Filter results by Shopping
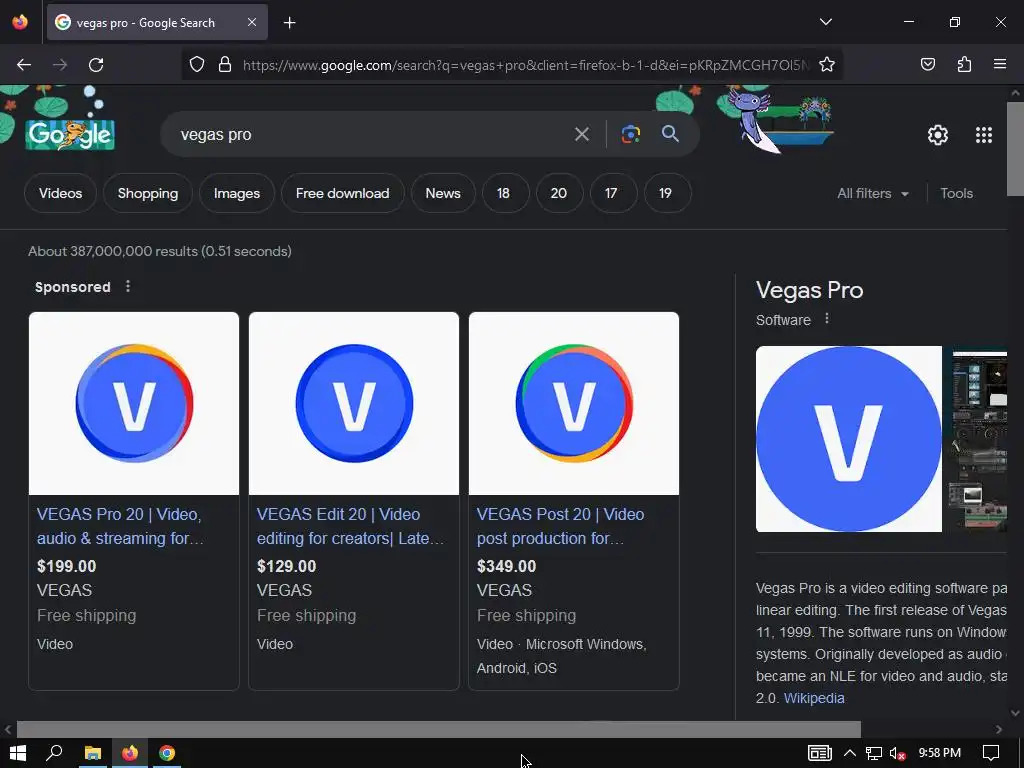This screenshot has height=768, width=1024. pyautogui.click(x=148, y=193)
